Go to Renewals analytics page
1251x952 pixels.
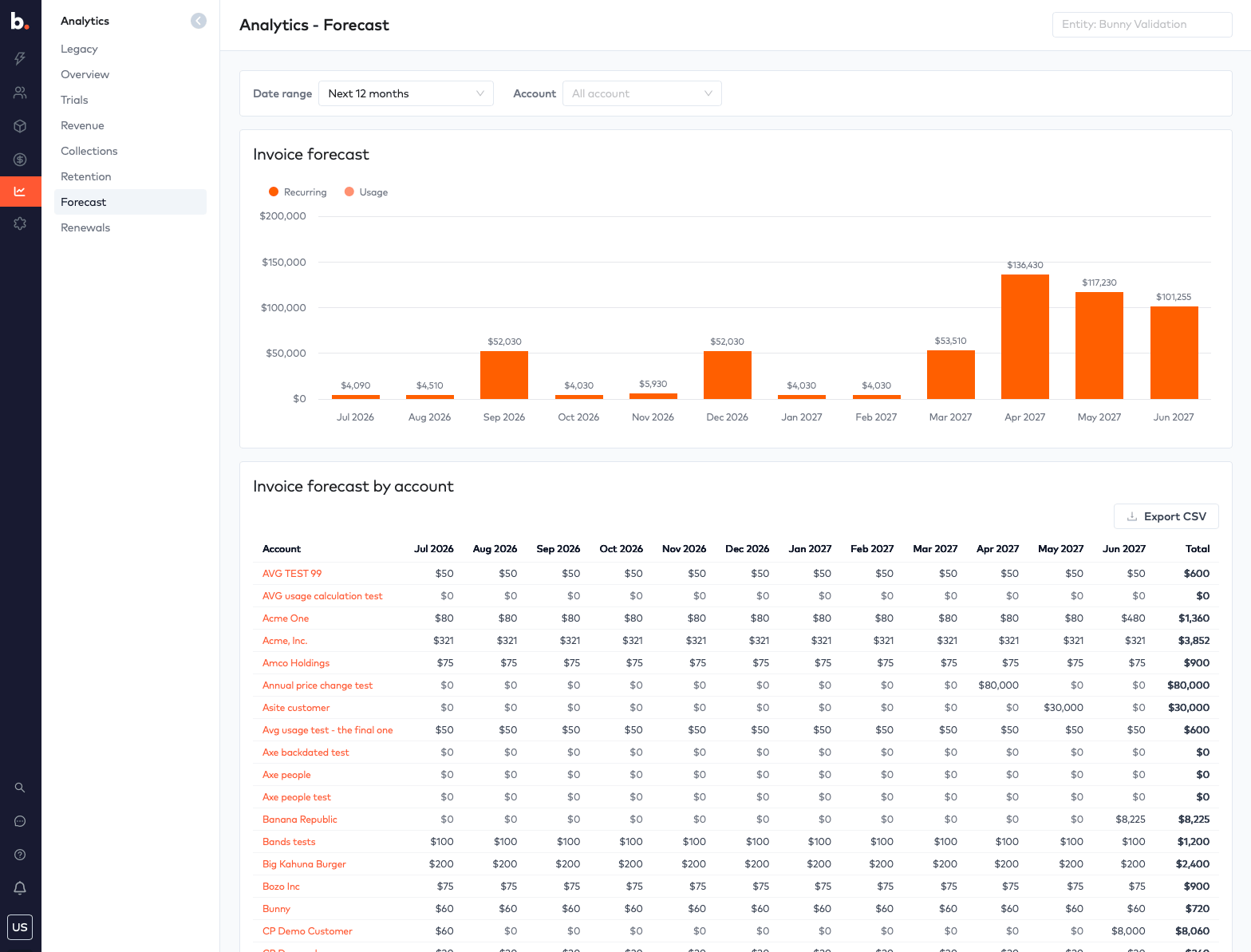pos(85,227)
